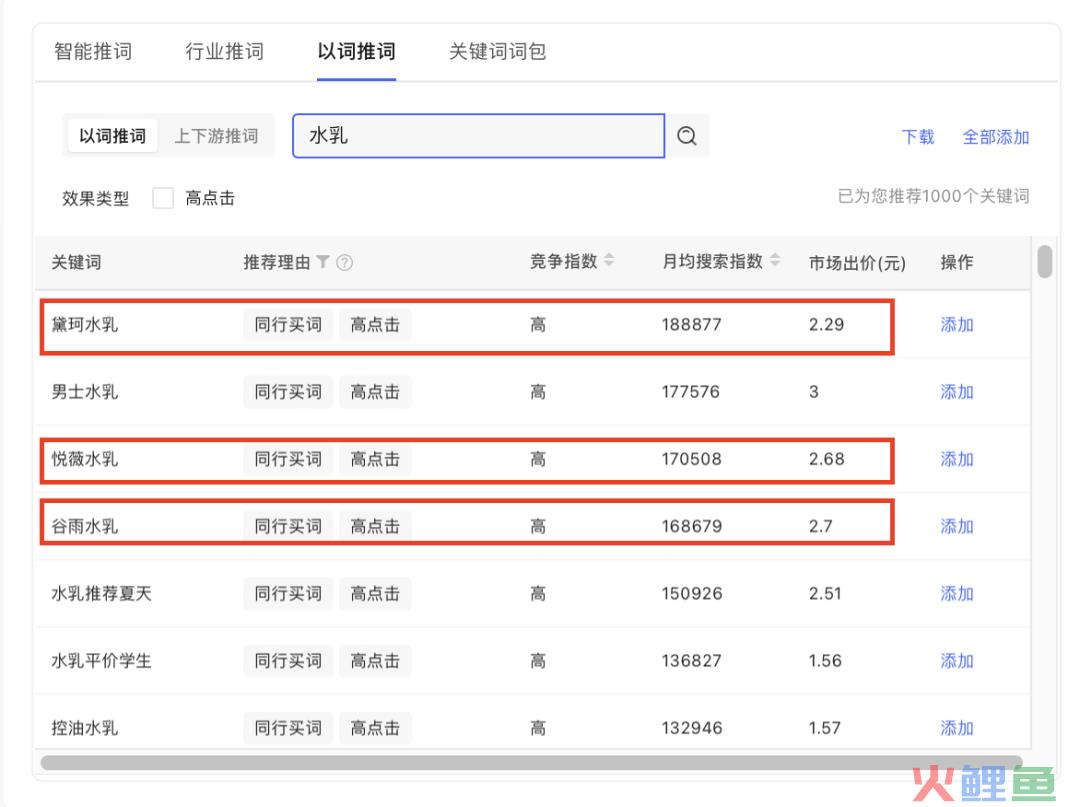
Task: Open the 推荐理由 filter funnel icon
Action: click(322, 262)
